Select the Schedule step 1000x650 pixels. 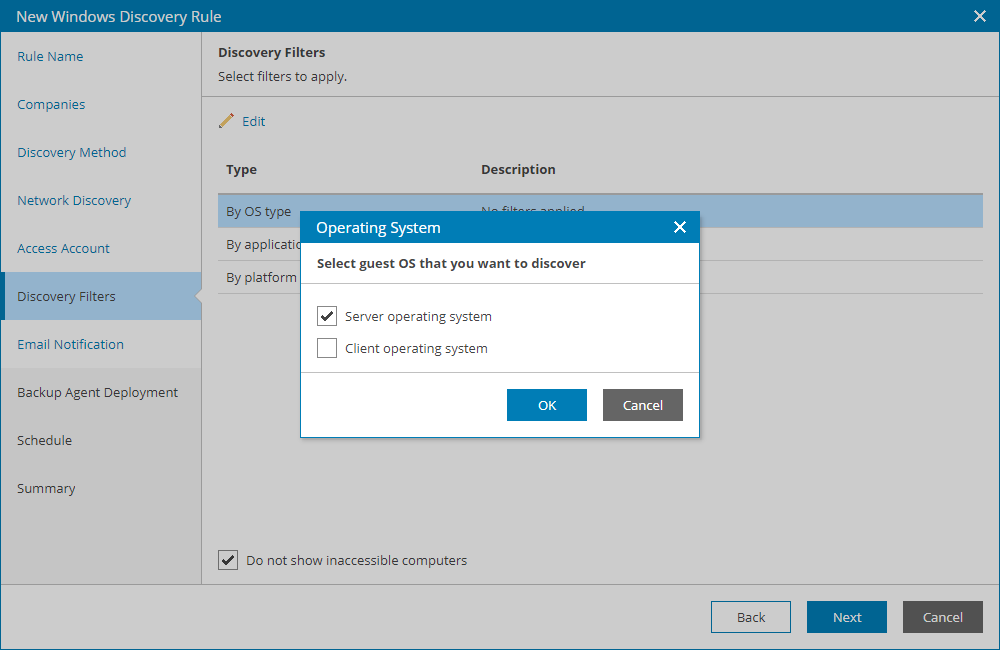44,440
